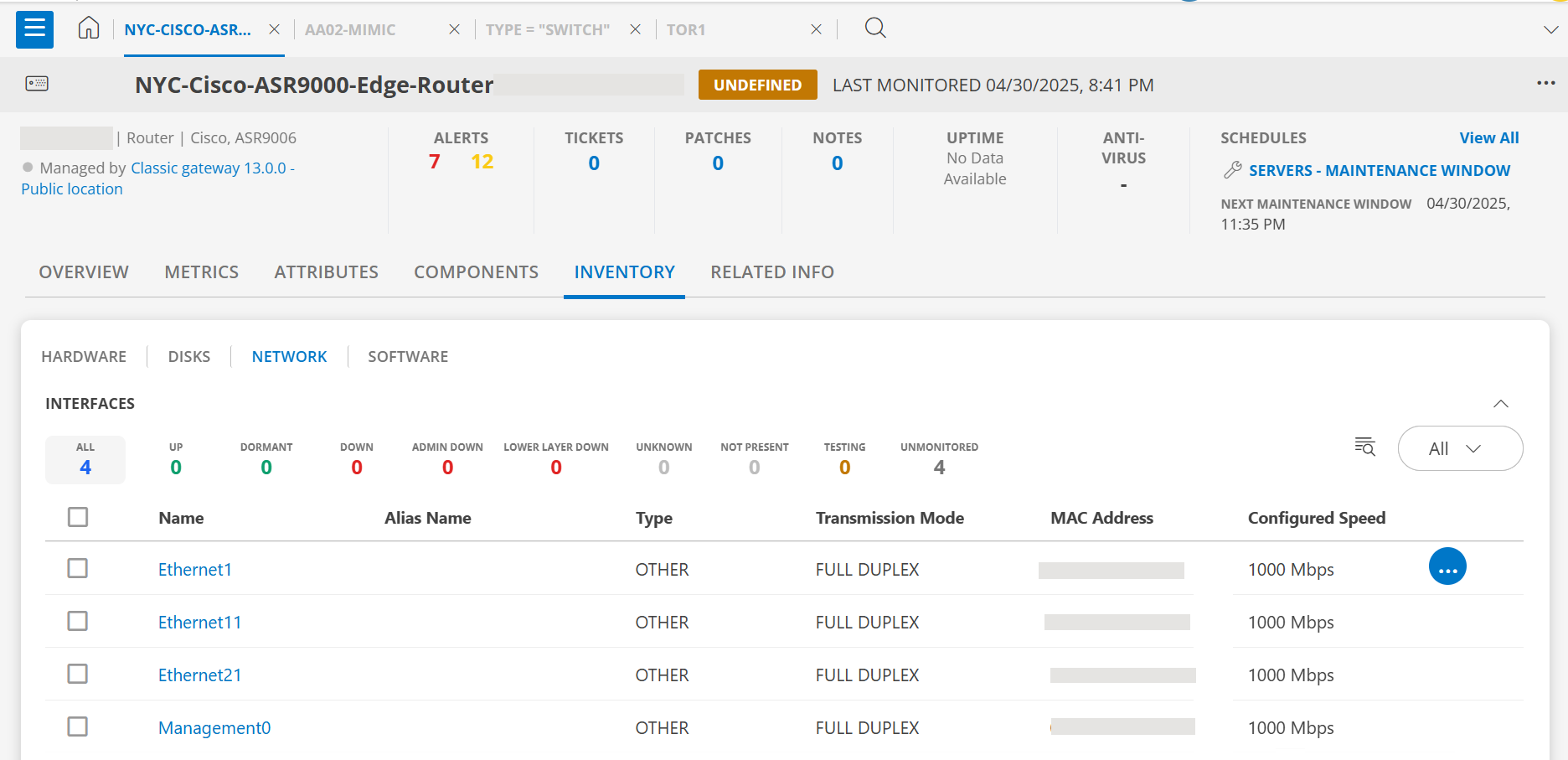Viewport: 1568px width, 760px height.
Task: Open the All filter dropdown
Action: tap(1460, 448)
